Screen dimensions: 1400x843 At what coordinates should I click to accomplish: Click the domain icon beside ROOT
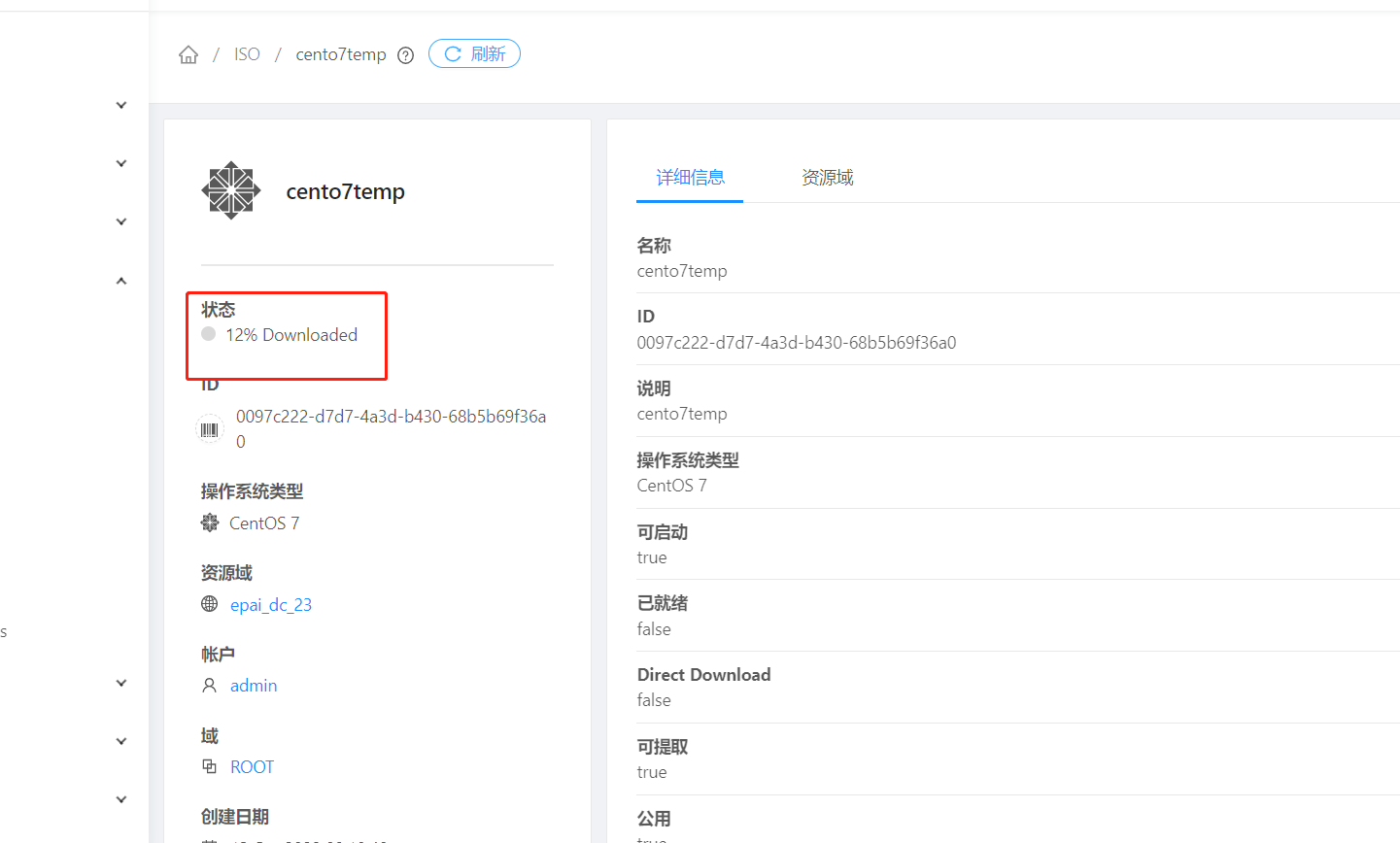209,766
